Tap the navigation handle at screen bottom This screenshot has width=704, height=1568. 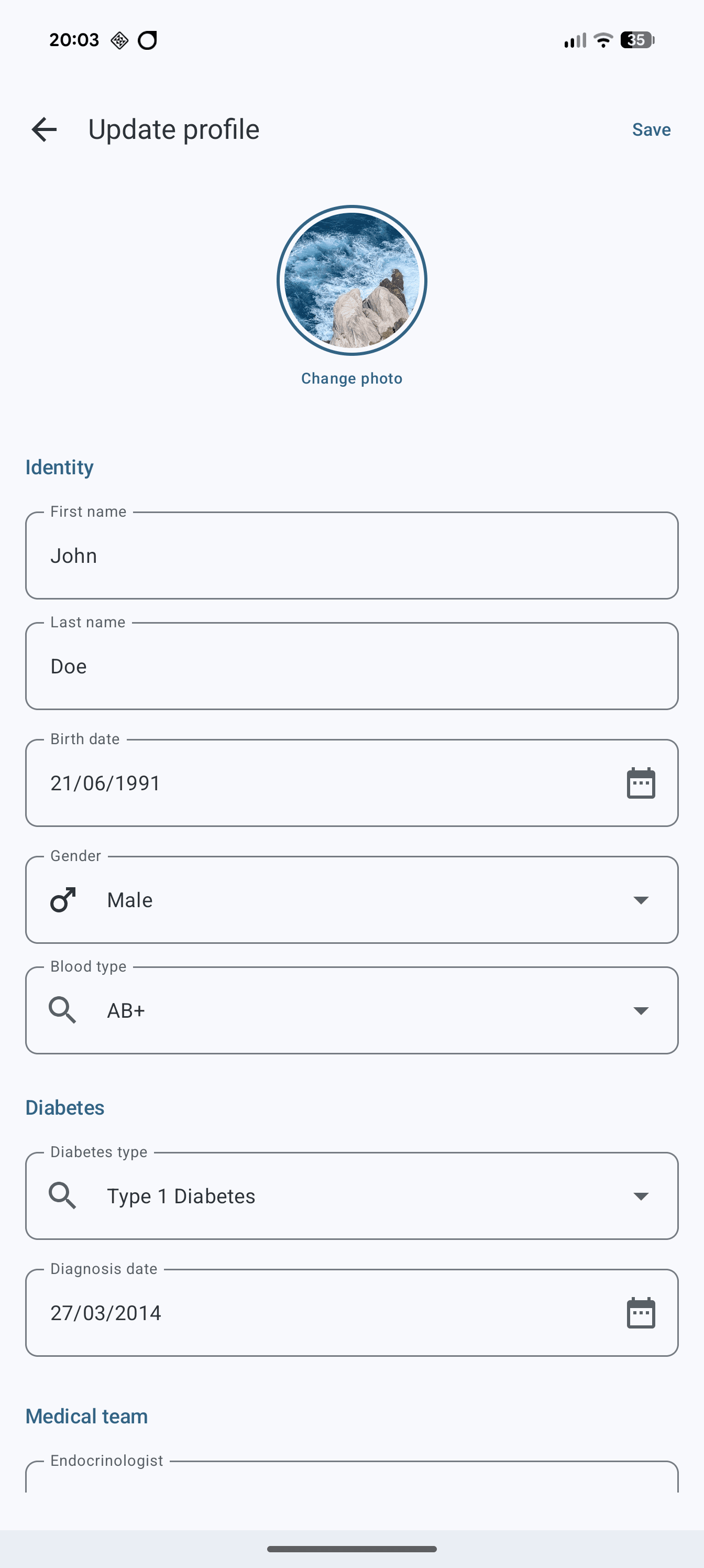click(x=351, y=1549)
